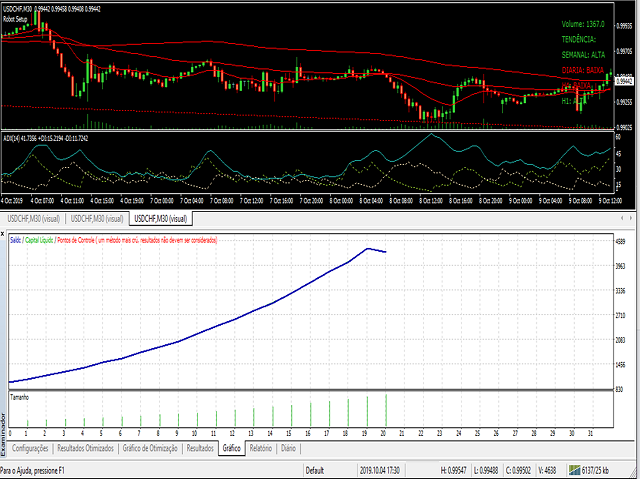Click the H: 0.99547 status value
Viewport: 640px width, 480px height.
pyautogui.click(x=453, y=471)
